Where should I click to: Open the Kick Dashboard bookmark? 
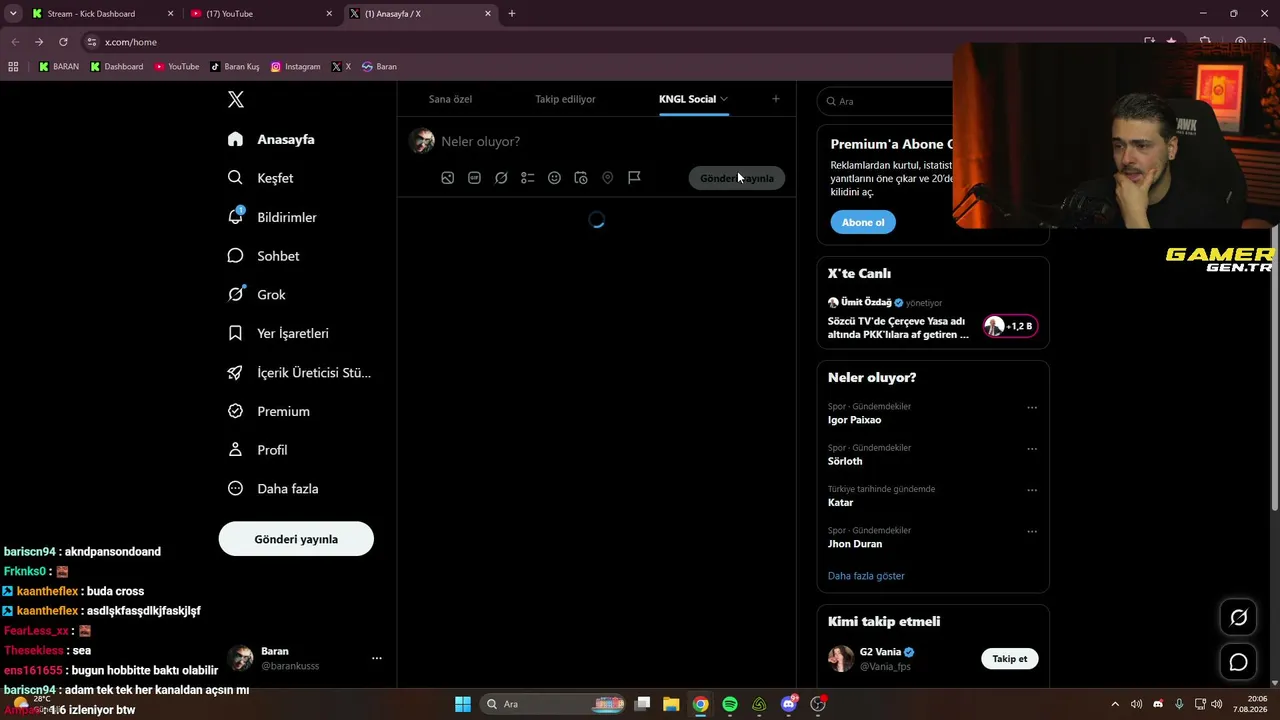click(117, 67)
